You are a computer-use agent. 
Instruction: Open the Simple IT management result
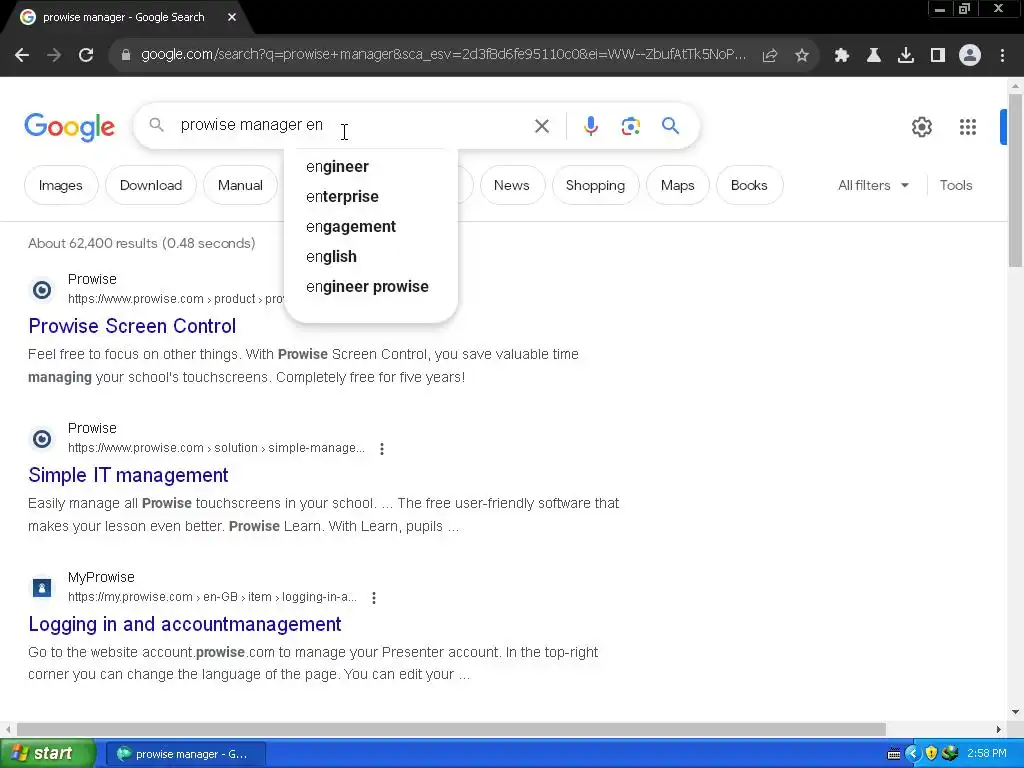(x=128, y=475)
